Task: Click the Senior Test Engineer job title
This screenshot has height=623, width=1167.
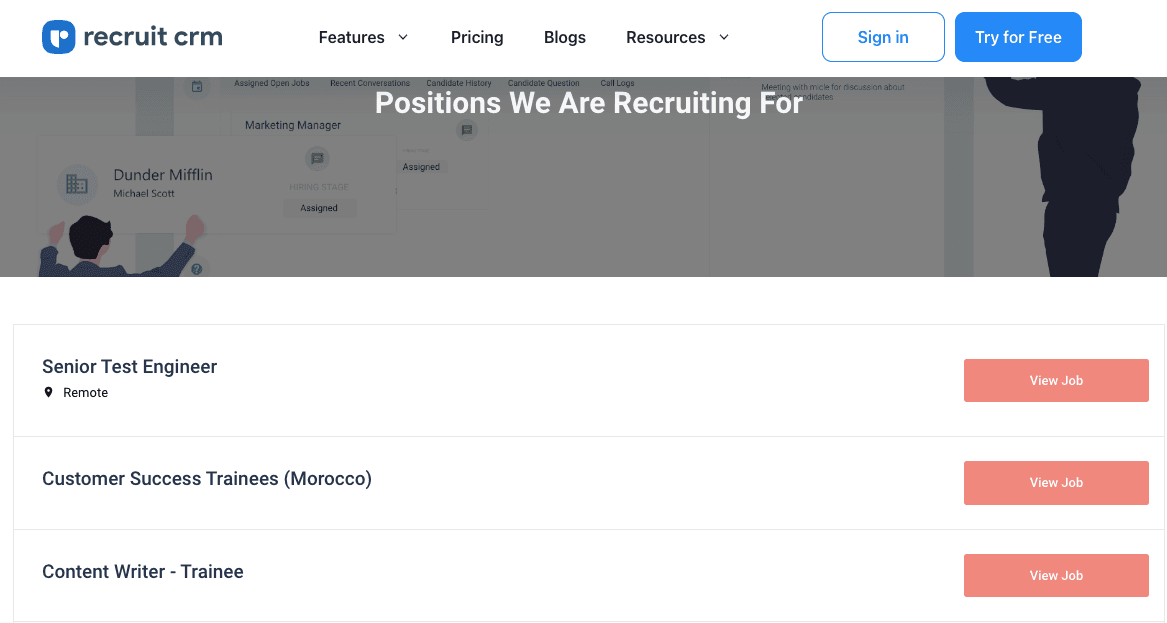Action: tap(130, 367)
